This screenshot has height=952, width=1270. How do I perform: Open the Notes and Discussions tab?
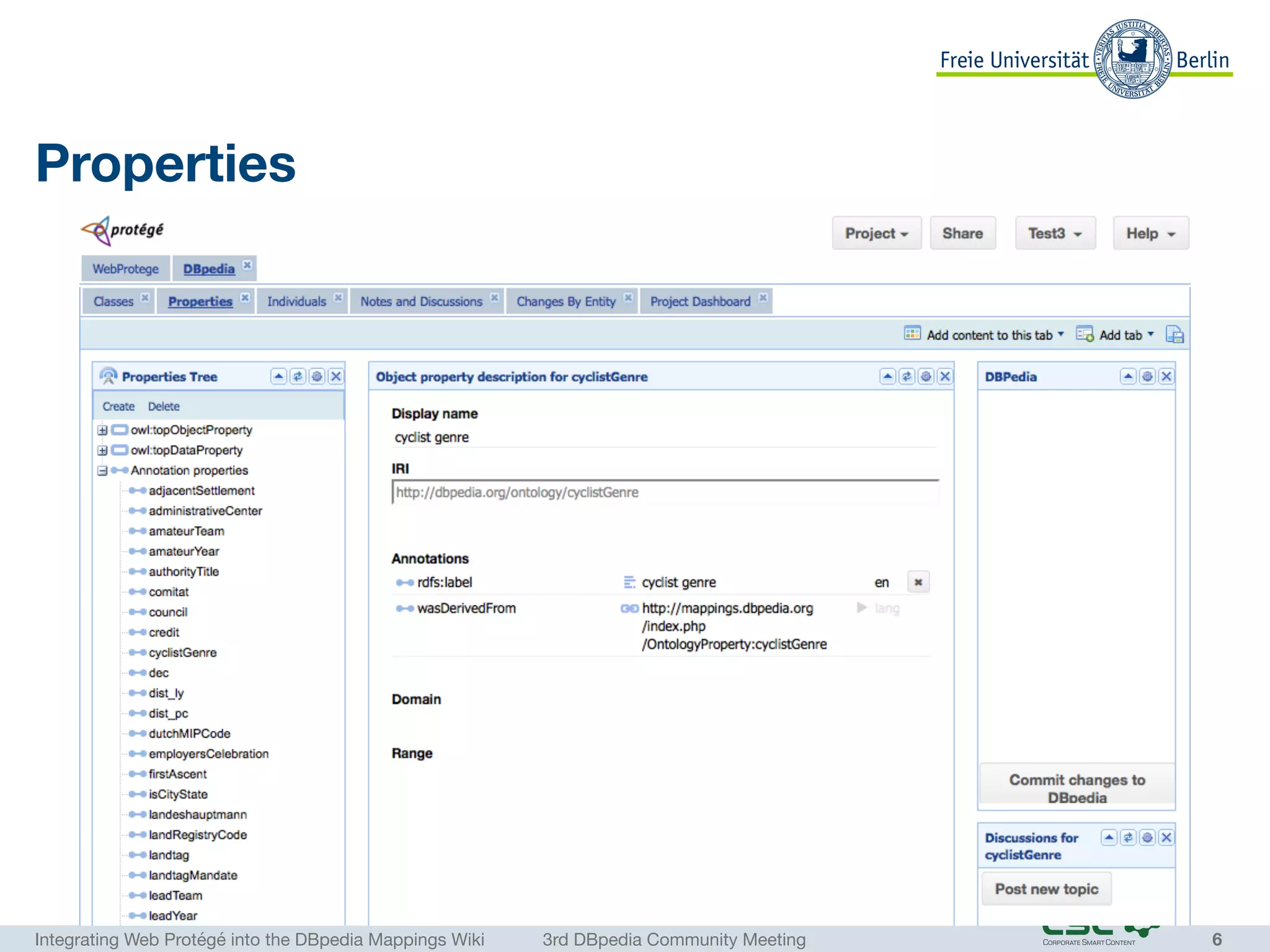click(421, 302)
